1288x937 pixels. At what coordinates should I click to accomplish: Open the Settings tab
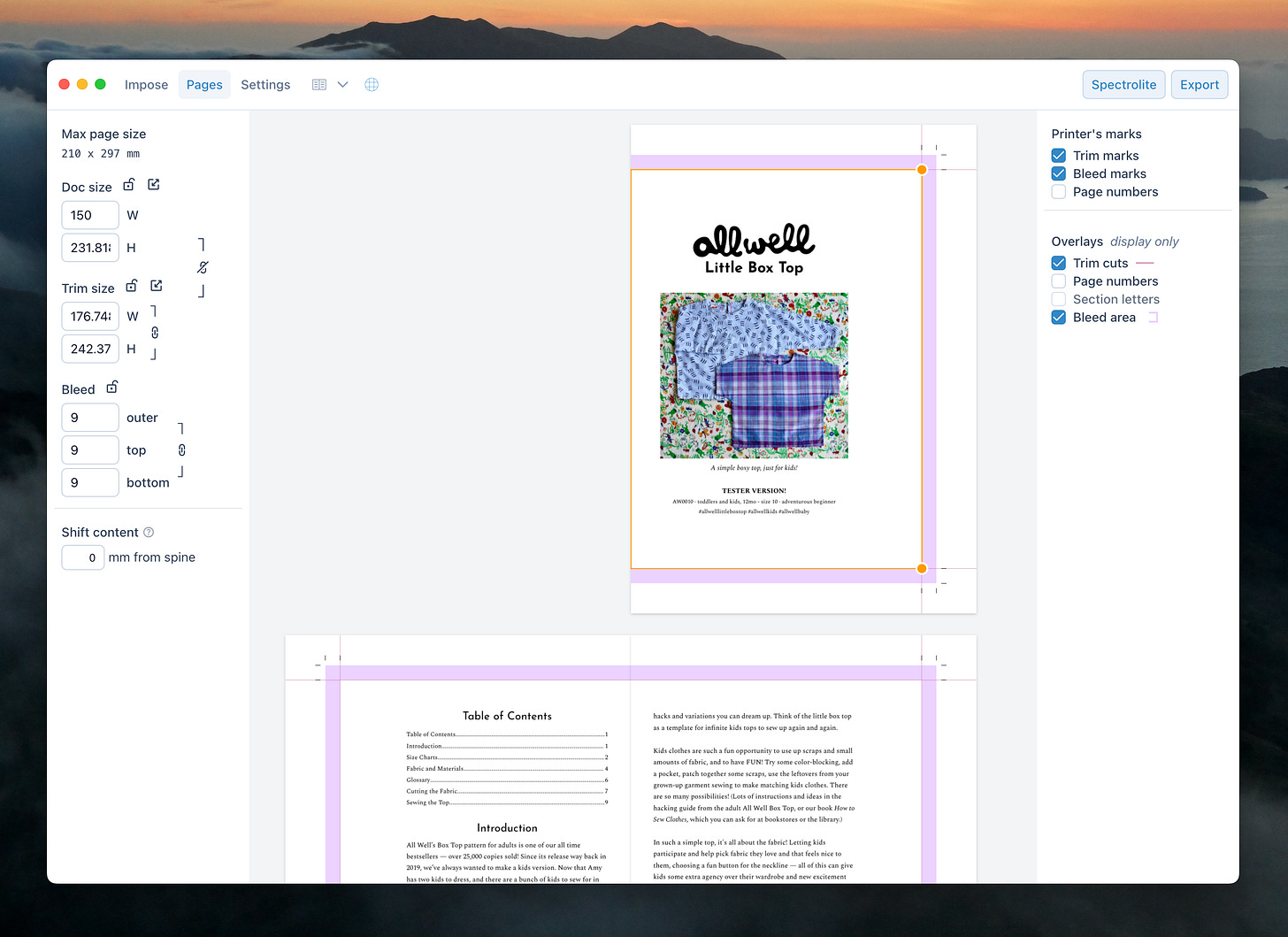(265, 85)
